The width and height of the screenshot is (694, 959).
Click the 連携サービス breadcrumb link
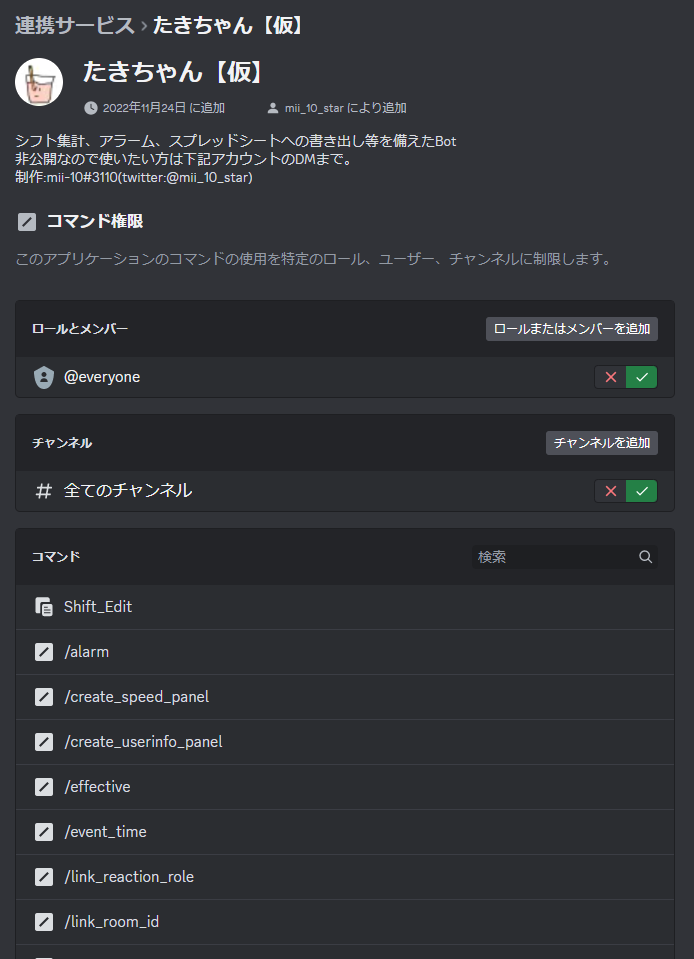(x=74, y=25)
